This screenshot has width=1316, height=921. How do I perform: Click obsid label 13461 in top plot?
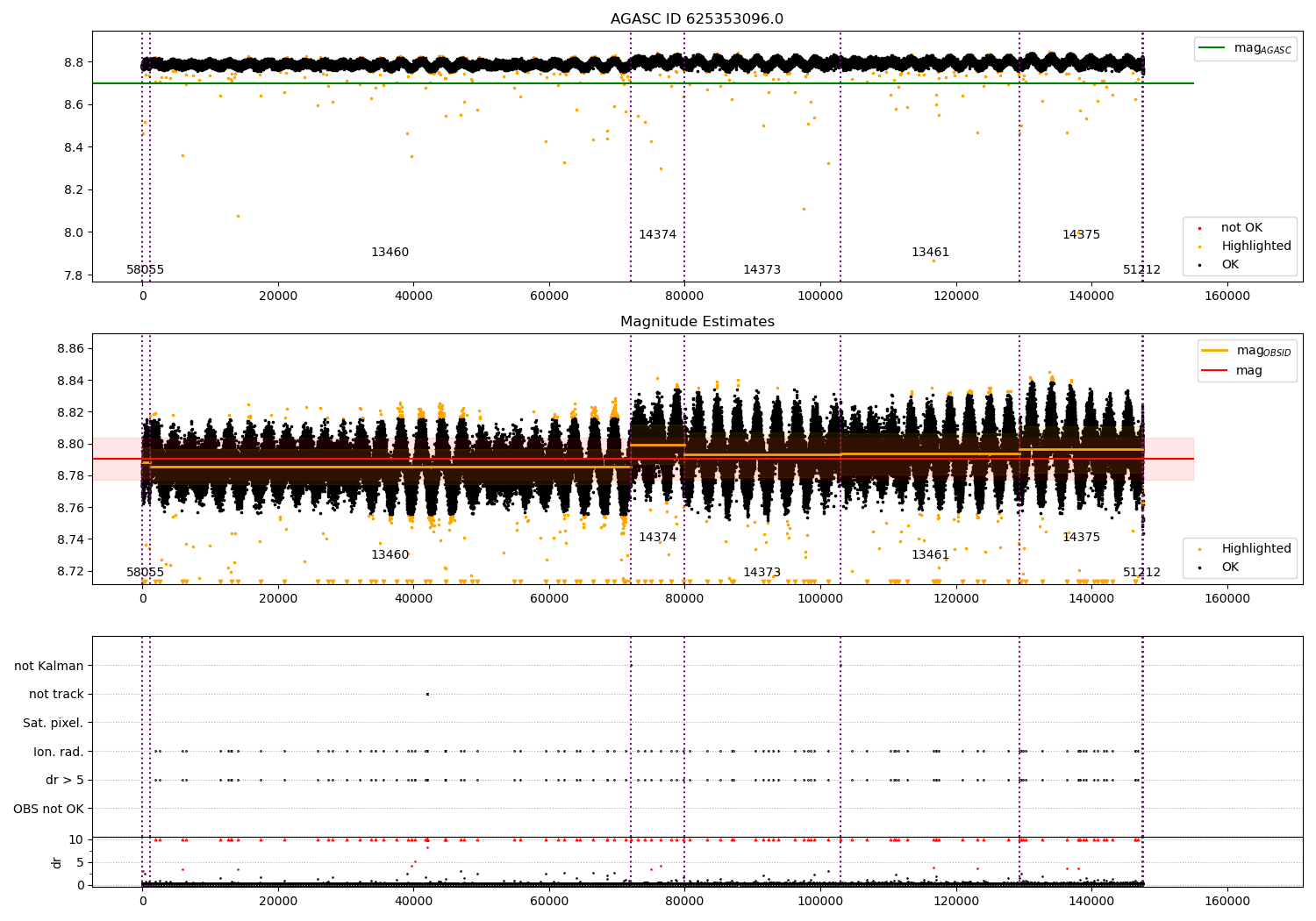click(x=930, y=253)
